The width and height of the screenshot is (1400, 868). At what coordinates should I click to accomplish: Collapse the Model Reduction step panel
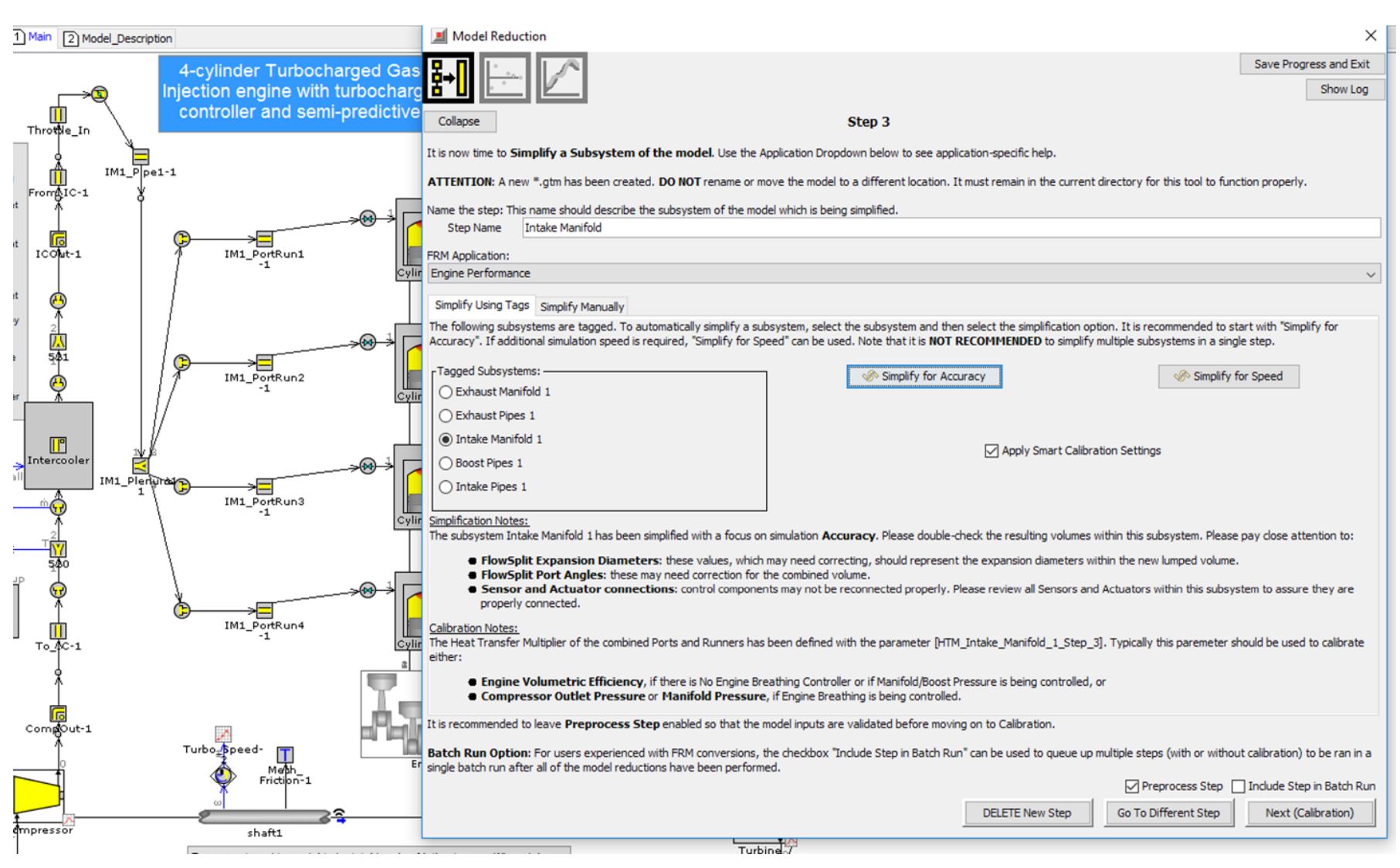point(461,121)
